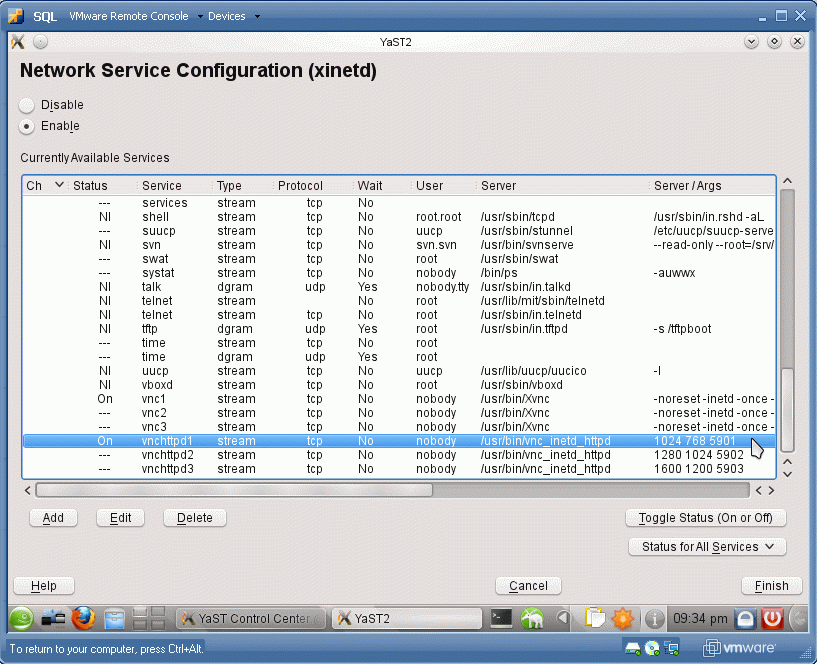Click the virtual desktop pager
This screenshot has height=664, width=817.
tap(149, 619)
